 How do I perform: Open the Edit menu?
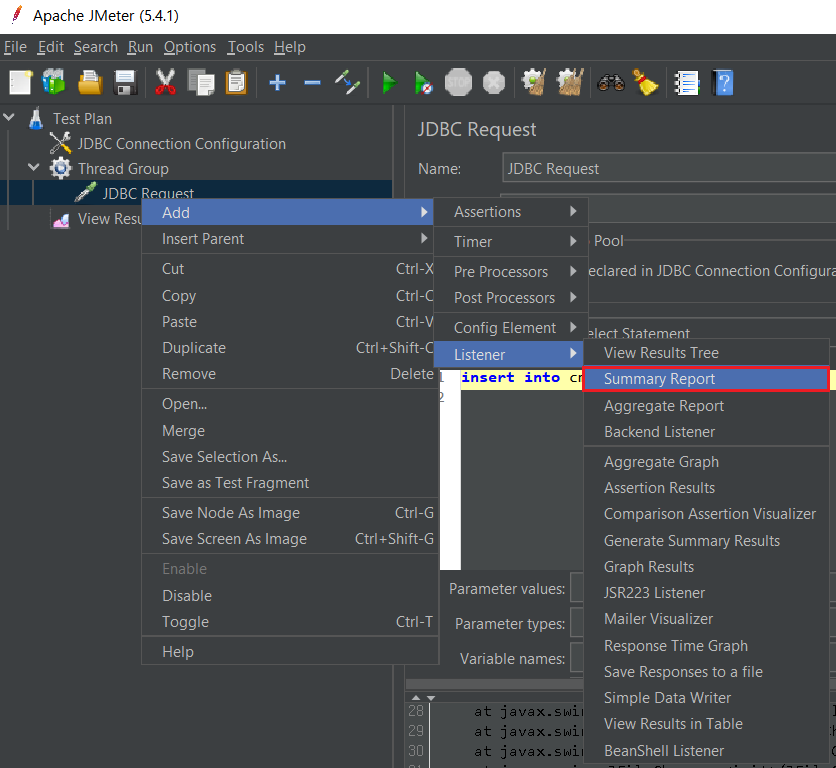pyautogui.click(x=51, y=47)
